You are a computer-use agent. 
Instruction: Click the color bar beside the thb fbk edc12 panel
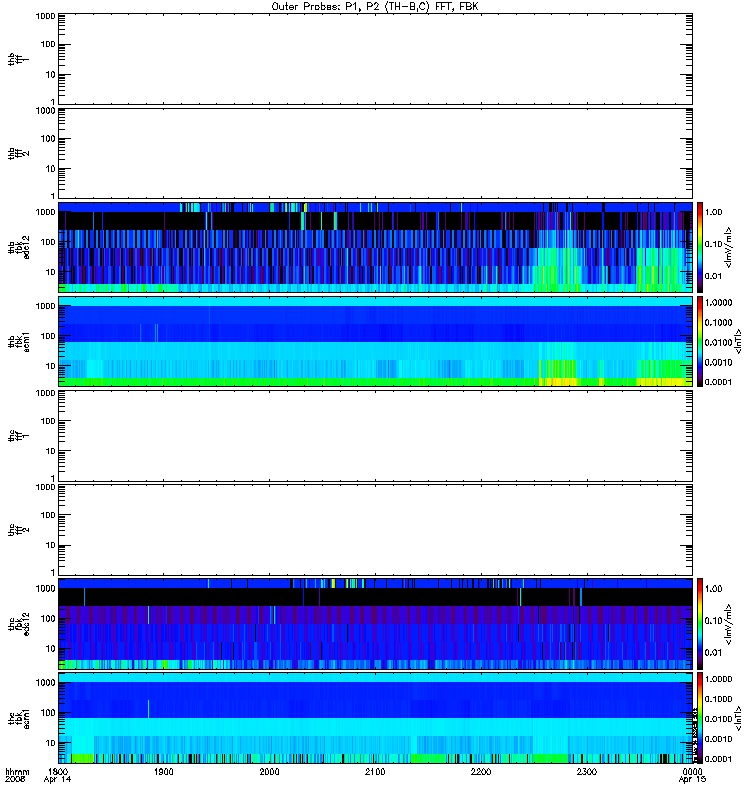coord(700,247)
